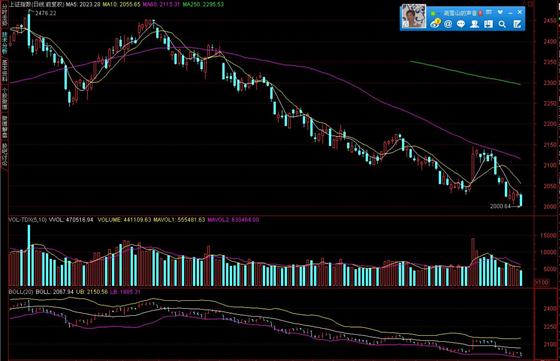The height and width of the screenshot is (361, 560).
Task: Select the 2000.84 low price marker
Action: point(500,206)
